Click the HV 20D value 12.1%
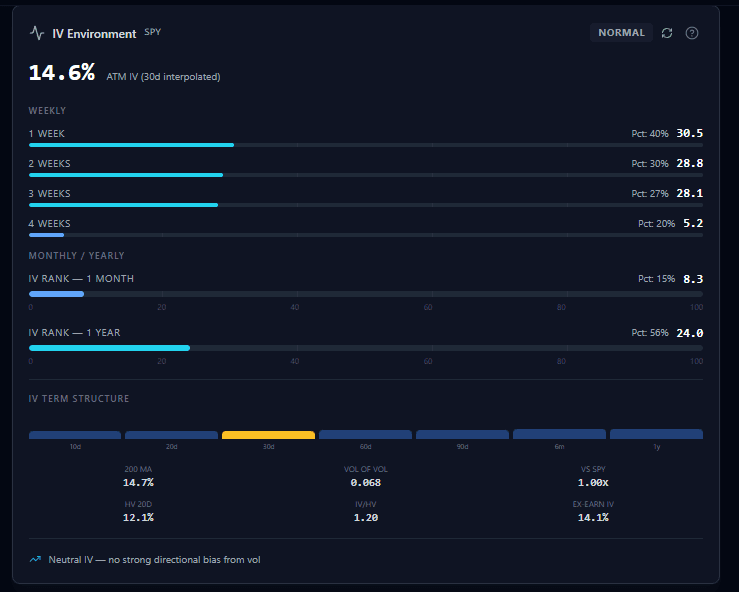 tap(138, 518)
